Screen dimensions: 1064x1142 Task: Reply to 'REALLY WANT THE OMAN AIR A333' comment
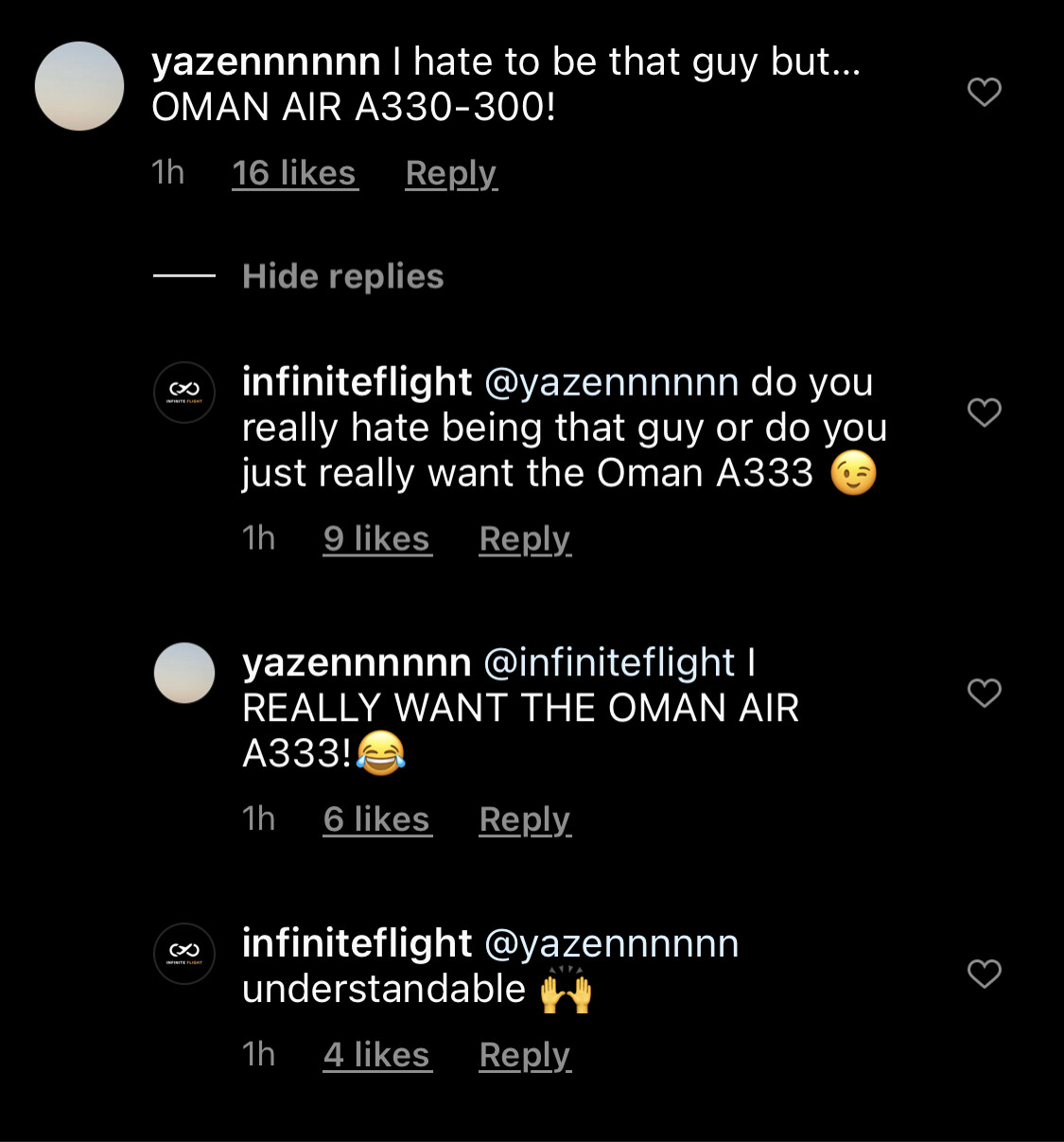click(525, 819)
